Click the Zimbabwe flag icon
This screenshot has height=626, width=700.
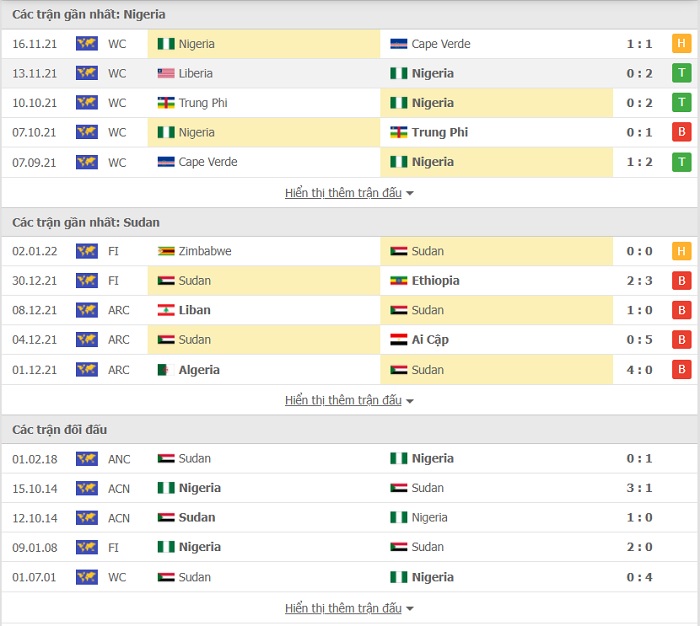166,251
